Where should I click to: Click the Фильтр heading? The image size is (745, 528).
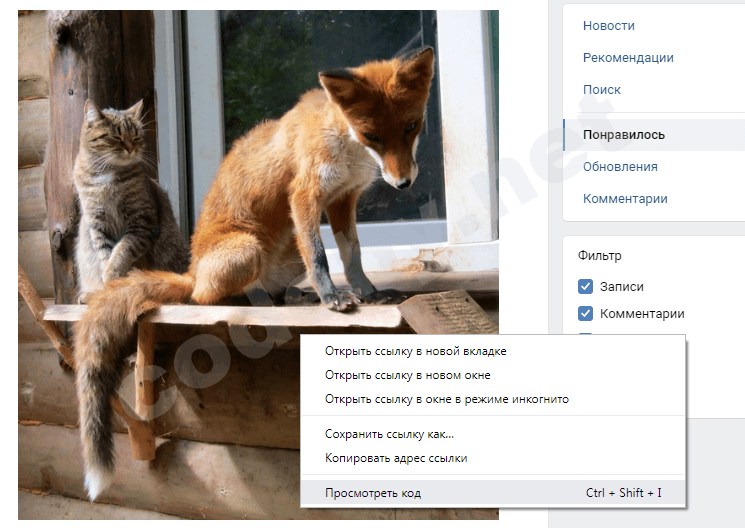click(599, 255)
